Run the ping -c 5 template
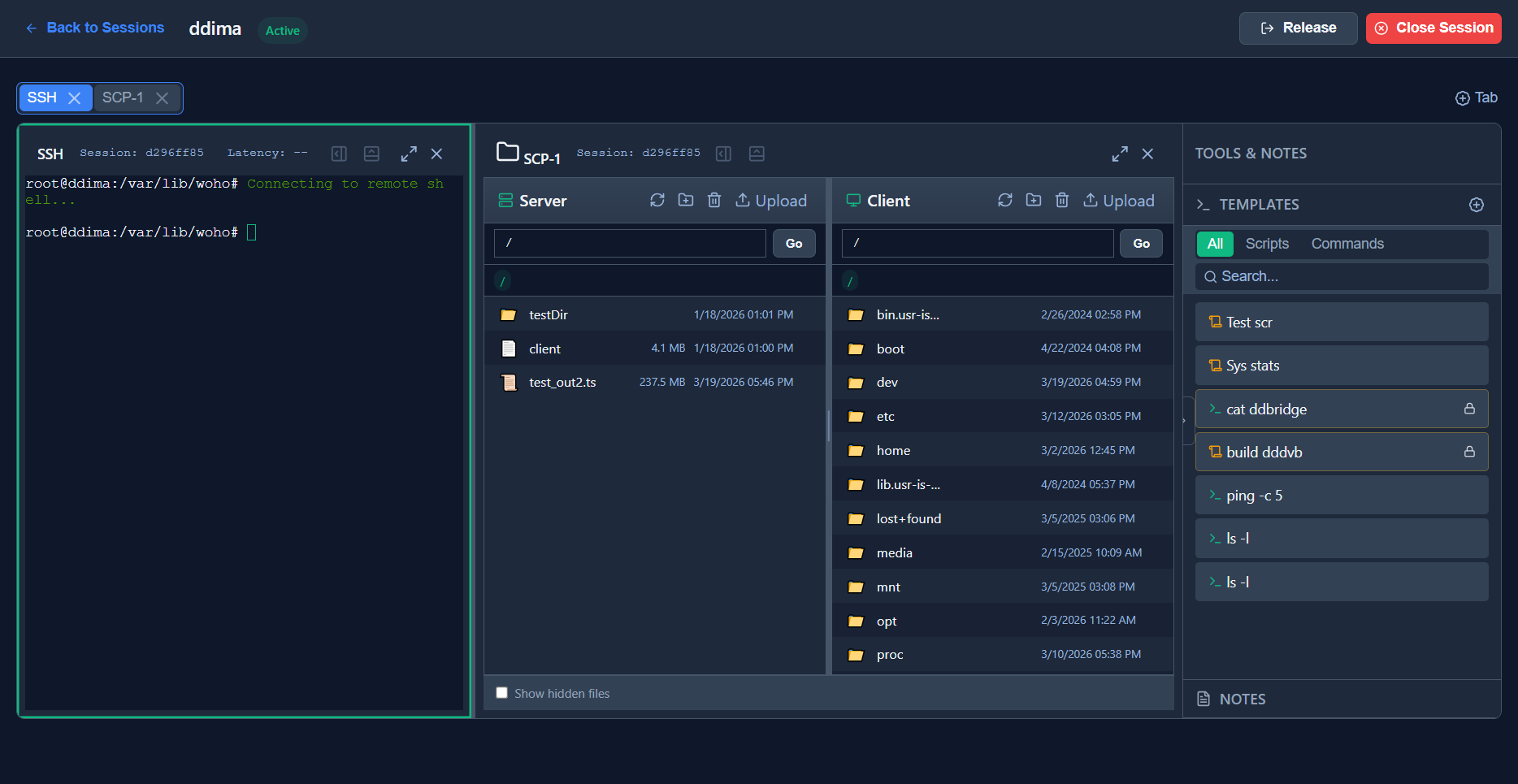 pyautogui.click(x=1342, y=496)
